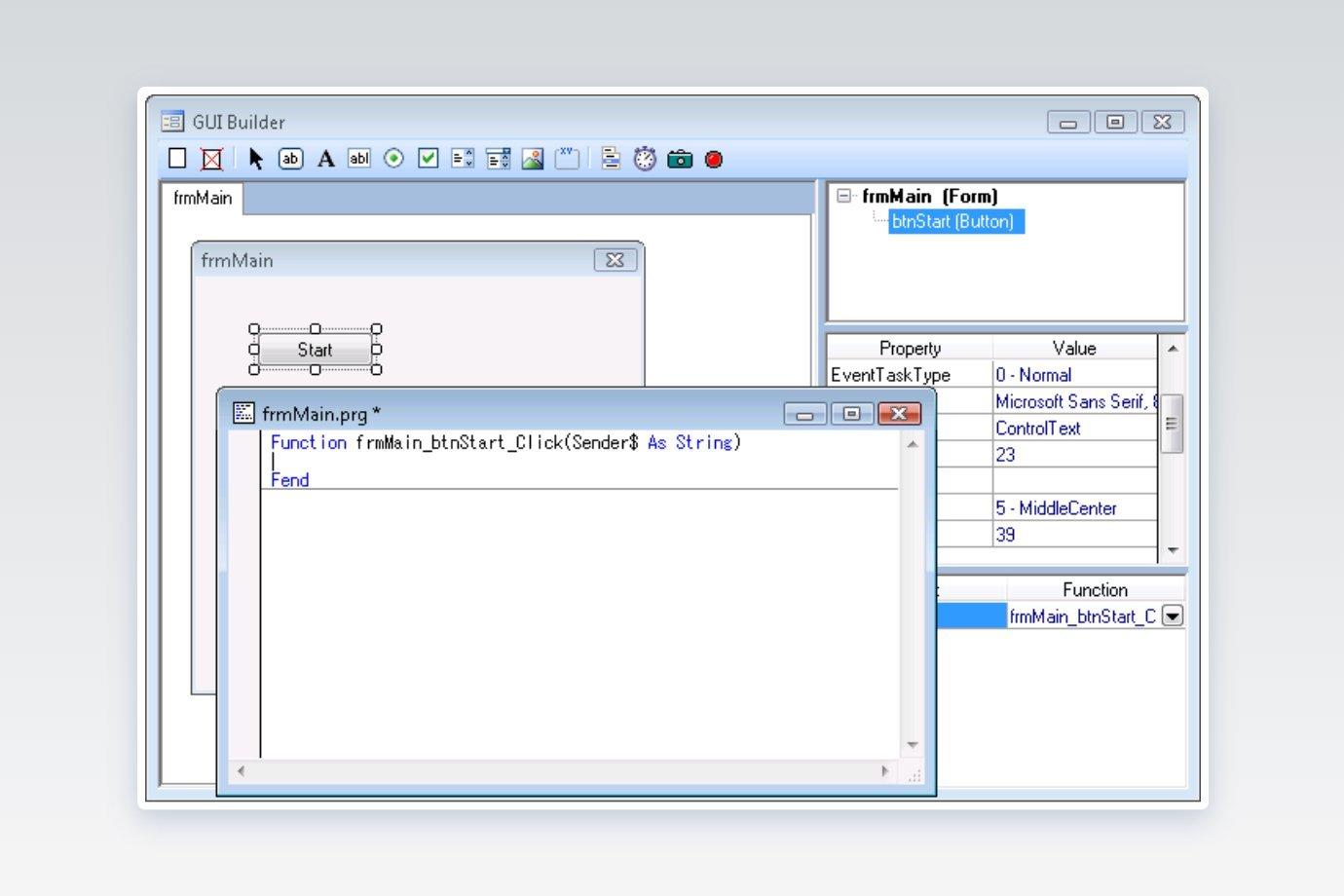This screenshot has width=1344, height=896.
Task: Choose the ComboBox control tool
Action: (x=498, y=159)
